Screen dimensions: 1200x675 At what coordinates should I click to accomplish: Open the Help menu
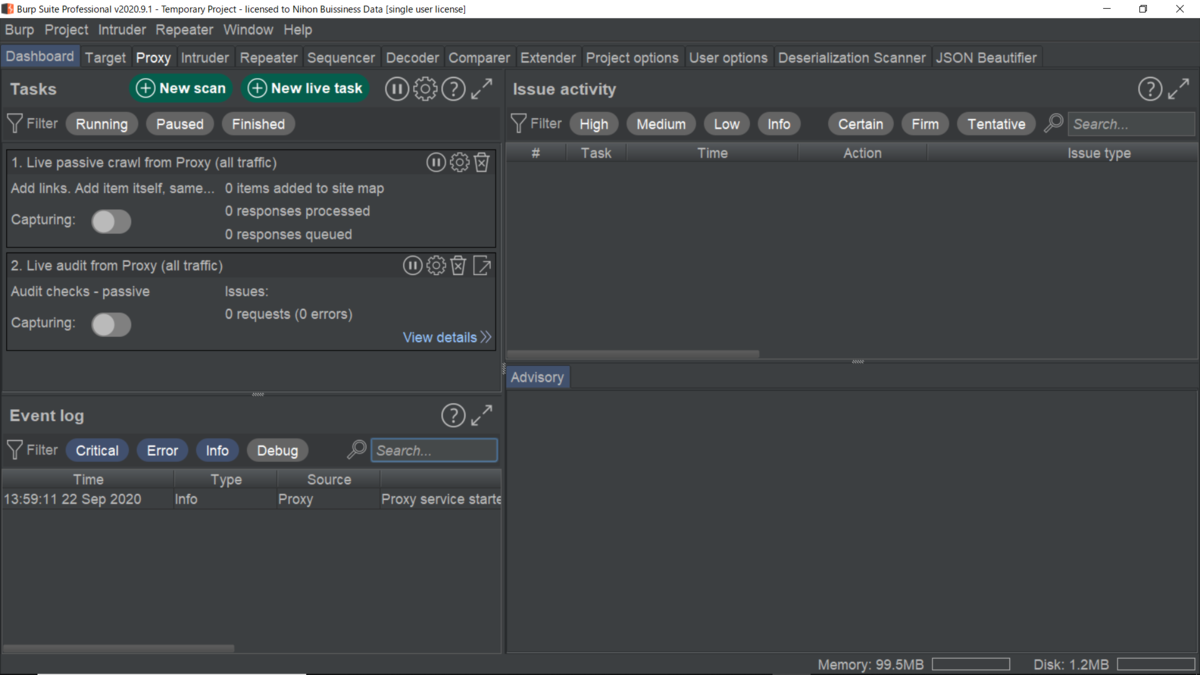(x=298, y=30)
